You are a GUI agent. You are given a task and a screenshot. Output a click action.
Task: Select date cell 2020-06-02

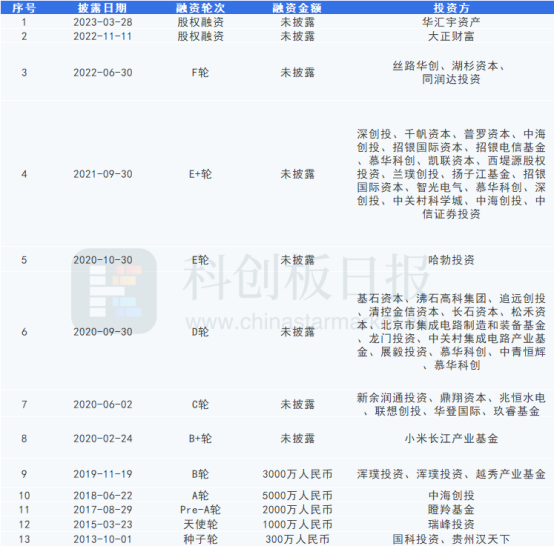pos(103,404)
